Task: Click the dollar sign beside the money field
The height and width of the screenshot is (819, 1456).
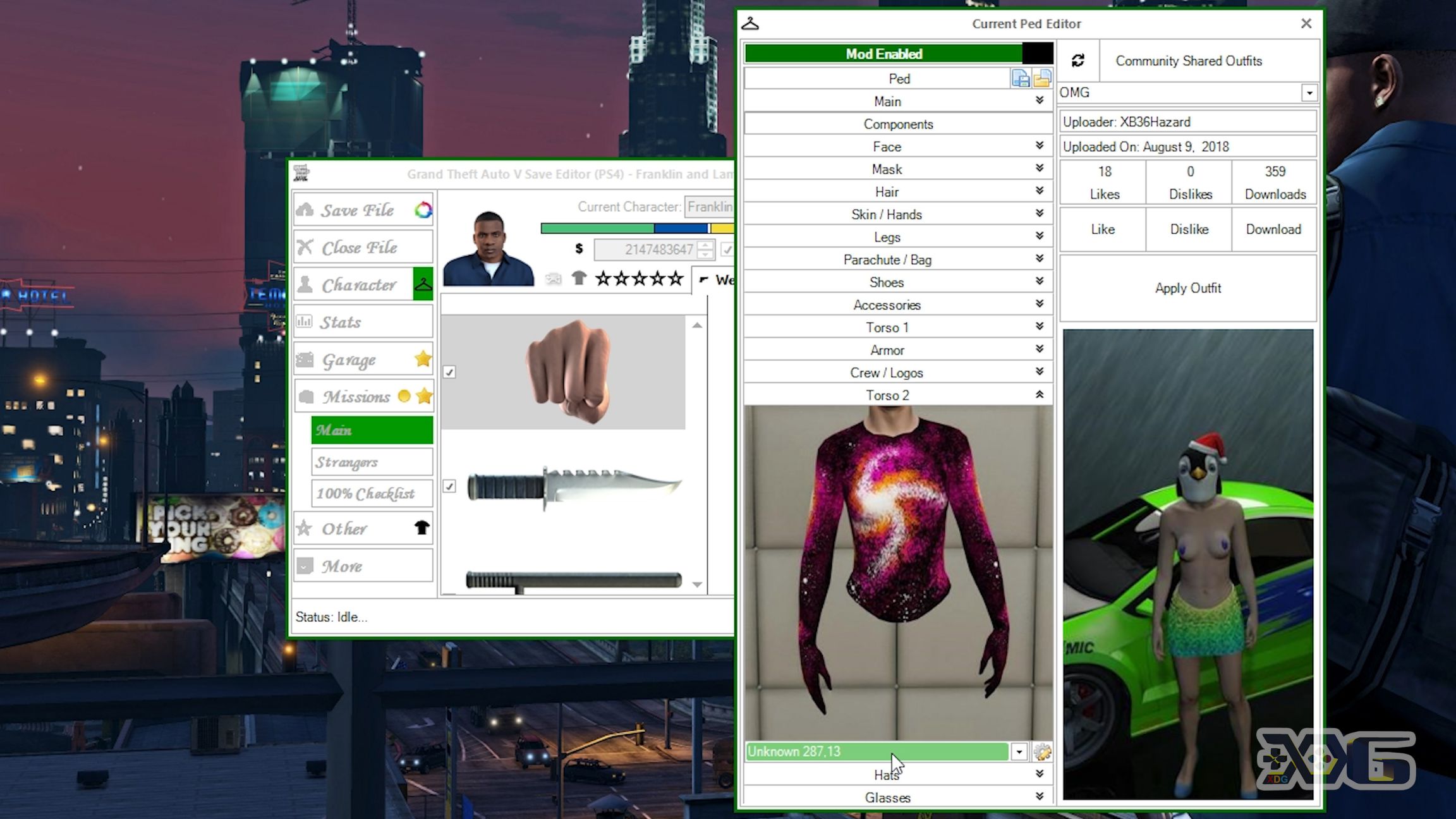Action: 579,249
